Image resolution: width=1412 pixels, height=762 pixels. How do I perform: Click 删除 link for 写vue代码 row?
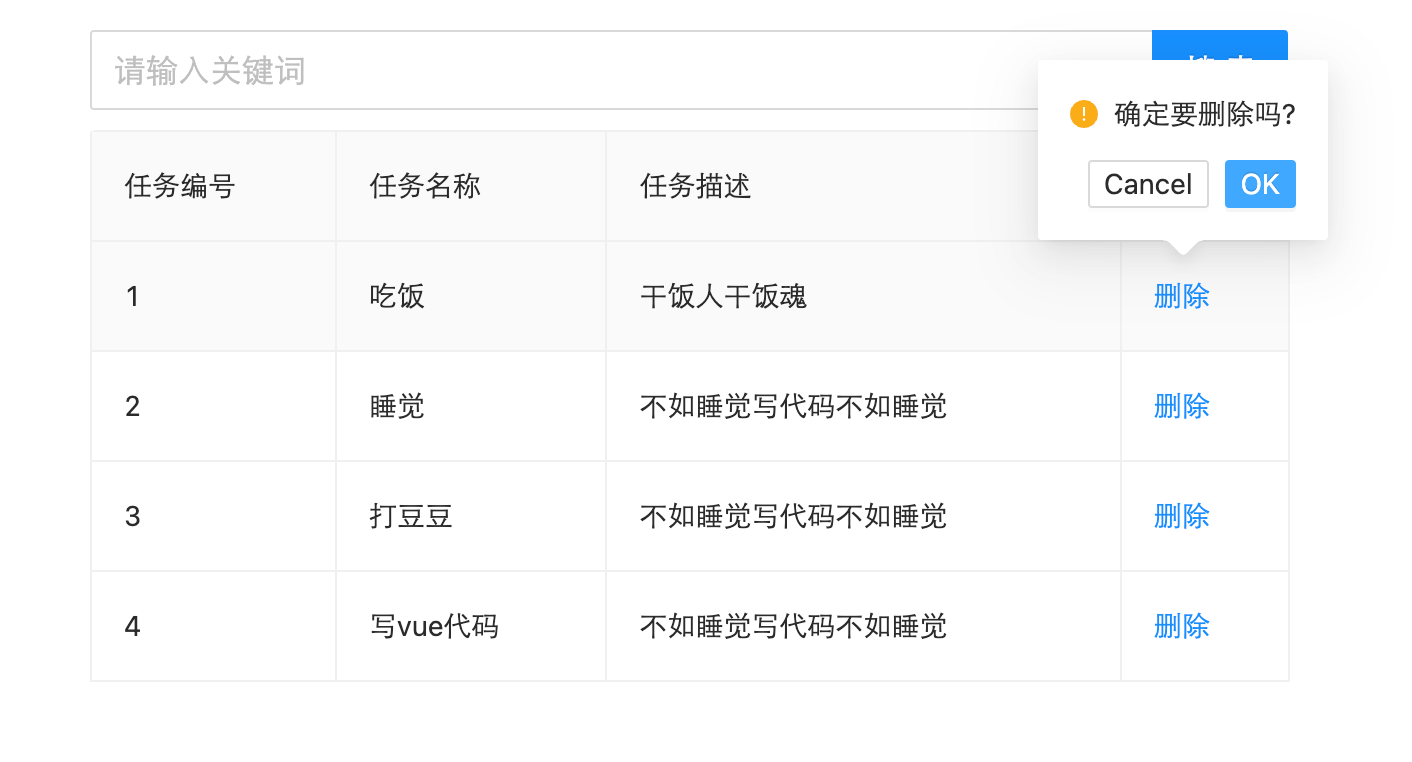click(1182, 626)
